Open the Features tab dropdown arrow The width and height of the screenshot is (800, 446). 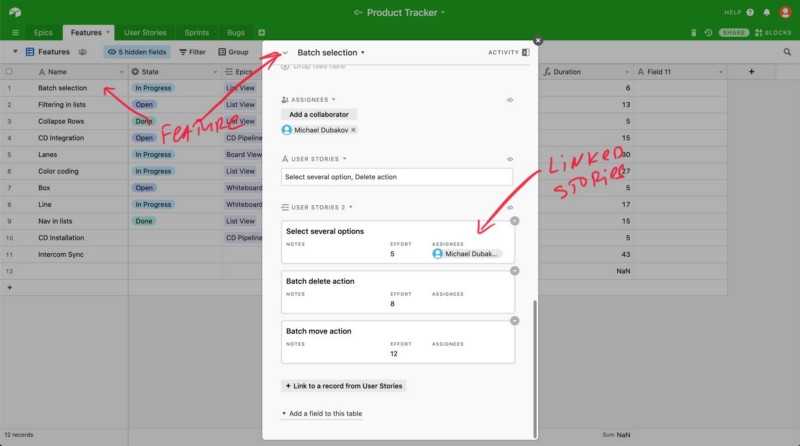(x=108, y=33)
